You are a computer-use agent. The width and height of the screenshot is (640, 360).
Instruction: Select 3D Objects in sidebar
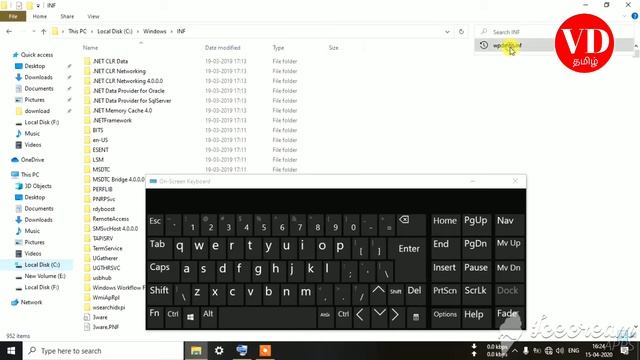coord(38,186)
